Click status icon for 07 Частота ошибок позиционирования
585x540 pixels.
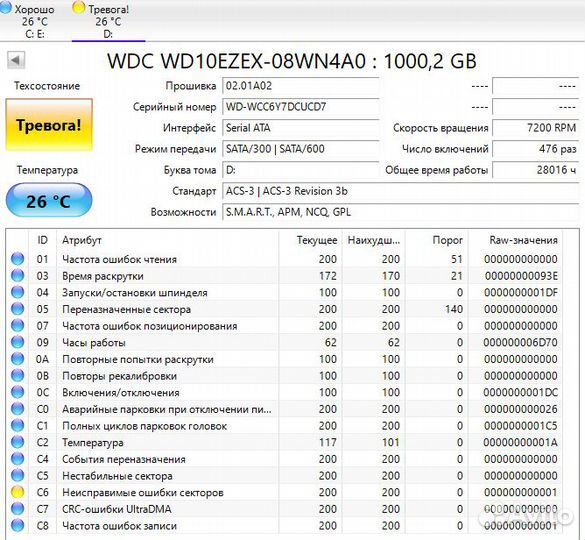click(x=18, y=325)
